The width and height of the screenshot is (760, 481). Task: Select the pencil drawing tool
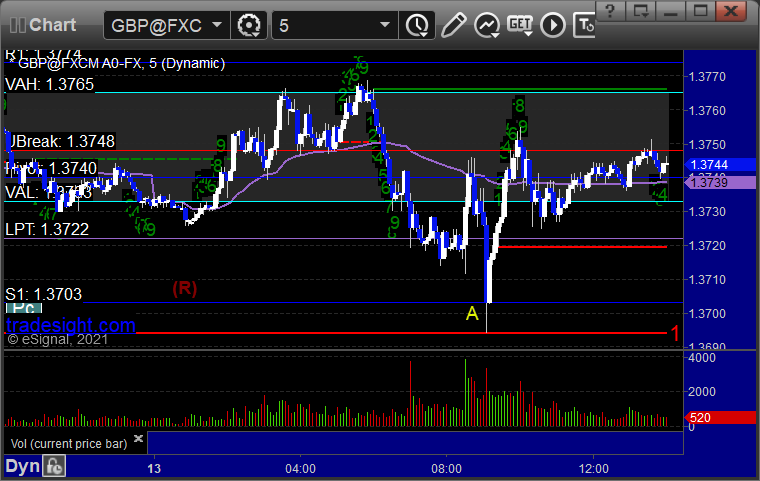pos(454,25)
